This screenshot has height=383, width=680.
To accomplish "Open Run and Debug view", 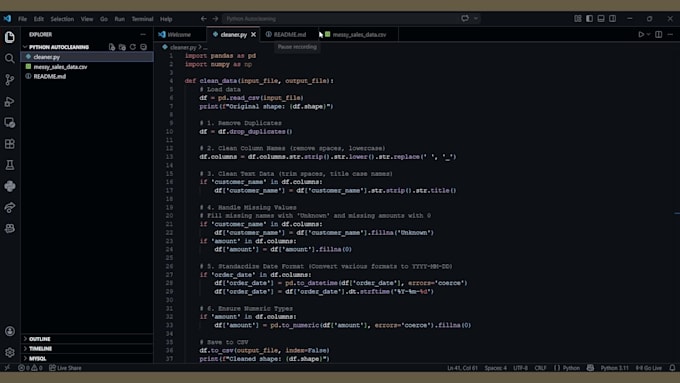I will [x=10, y=101].
